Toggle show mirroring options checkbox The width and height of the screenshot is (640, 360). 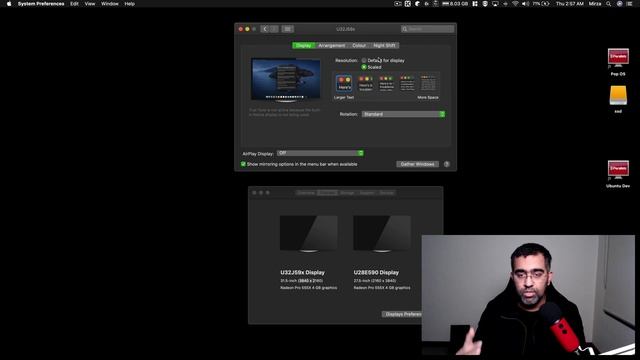click(x=243, y=164)
